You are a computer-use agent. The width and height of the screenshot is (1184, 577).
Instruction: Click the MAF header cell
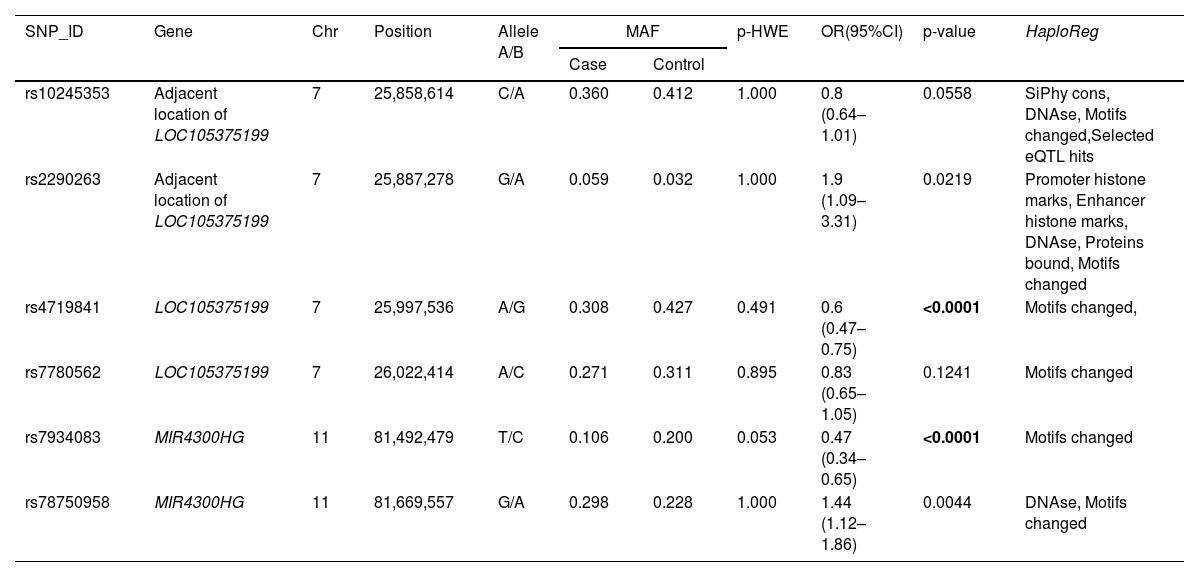(x=642, y=32)
